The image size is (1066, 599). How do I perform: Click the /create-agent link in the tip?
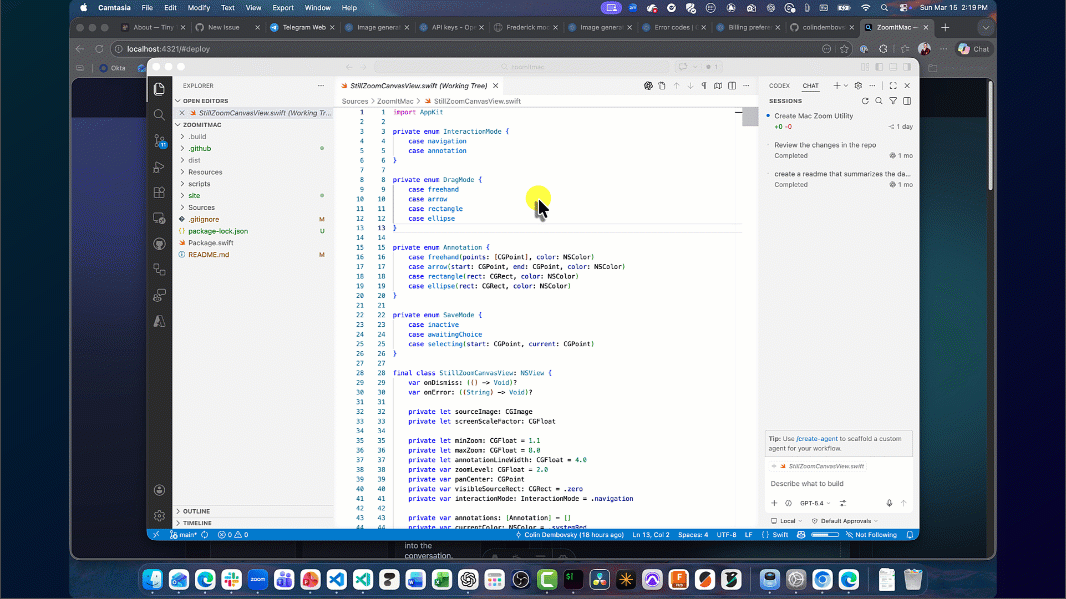point(817,438)
